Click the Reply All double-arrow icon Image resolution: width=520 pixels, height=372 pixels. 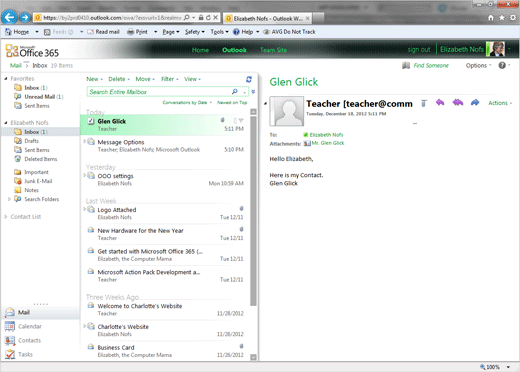458,103
